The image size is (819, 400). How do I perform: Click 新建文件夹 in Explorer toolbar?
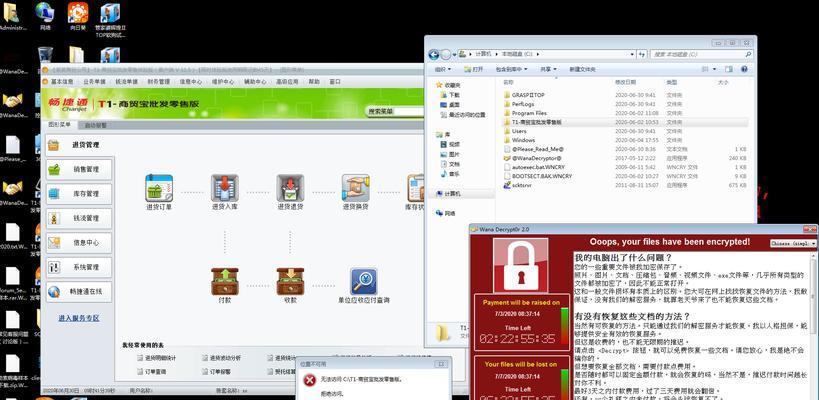(582, 69)
